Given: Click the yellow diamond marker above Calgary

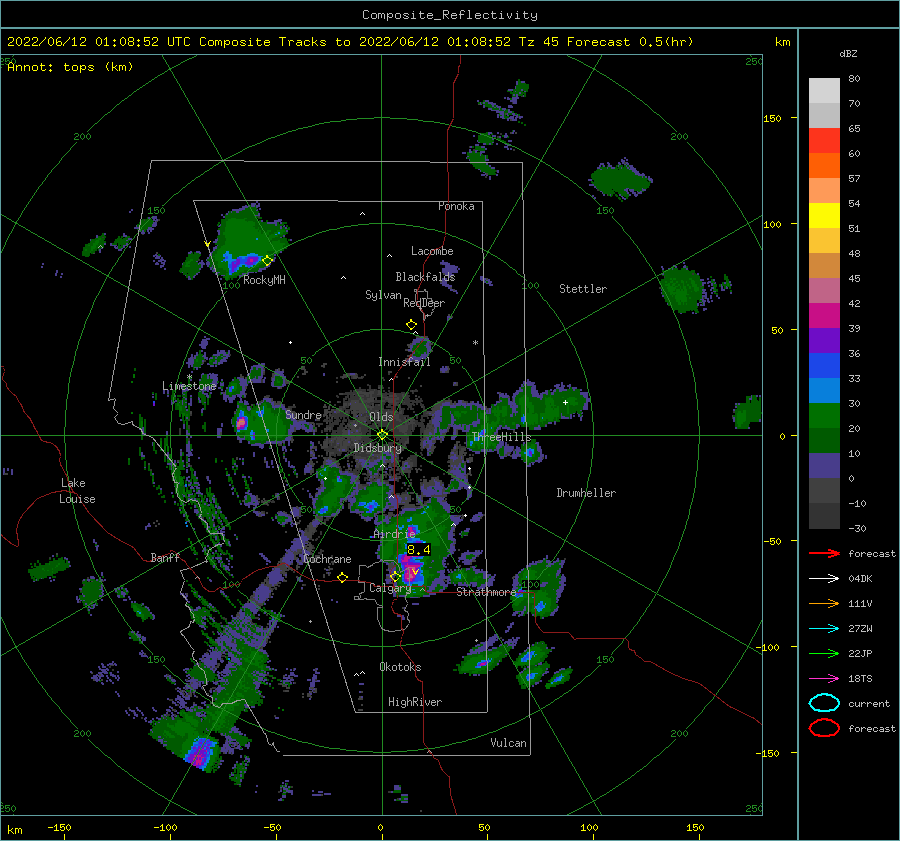Looking at the screenshot, I should point(395,576).
